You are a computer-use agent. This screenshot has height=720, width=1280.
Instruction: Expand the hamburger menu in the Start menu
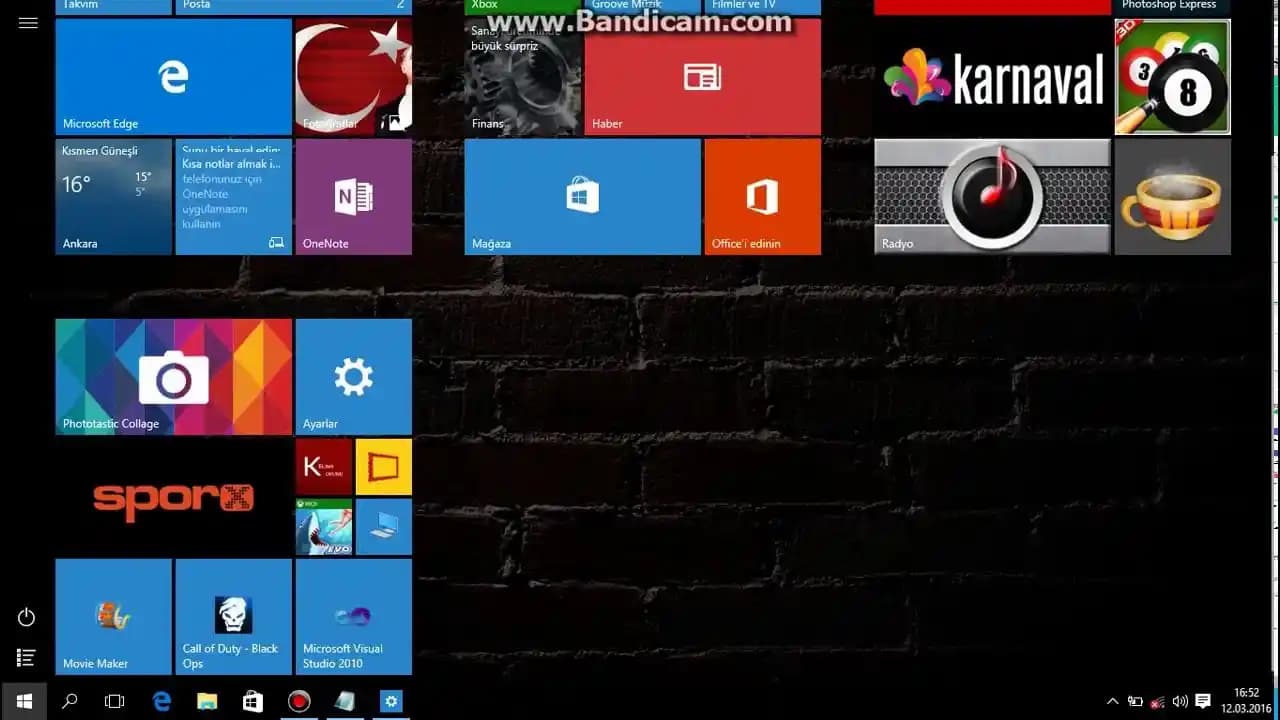coord(27,22)
